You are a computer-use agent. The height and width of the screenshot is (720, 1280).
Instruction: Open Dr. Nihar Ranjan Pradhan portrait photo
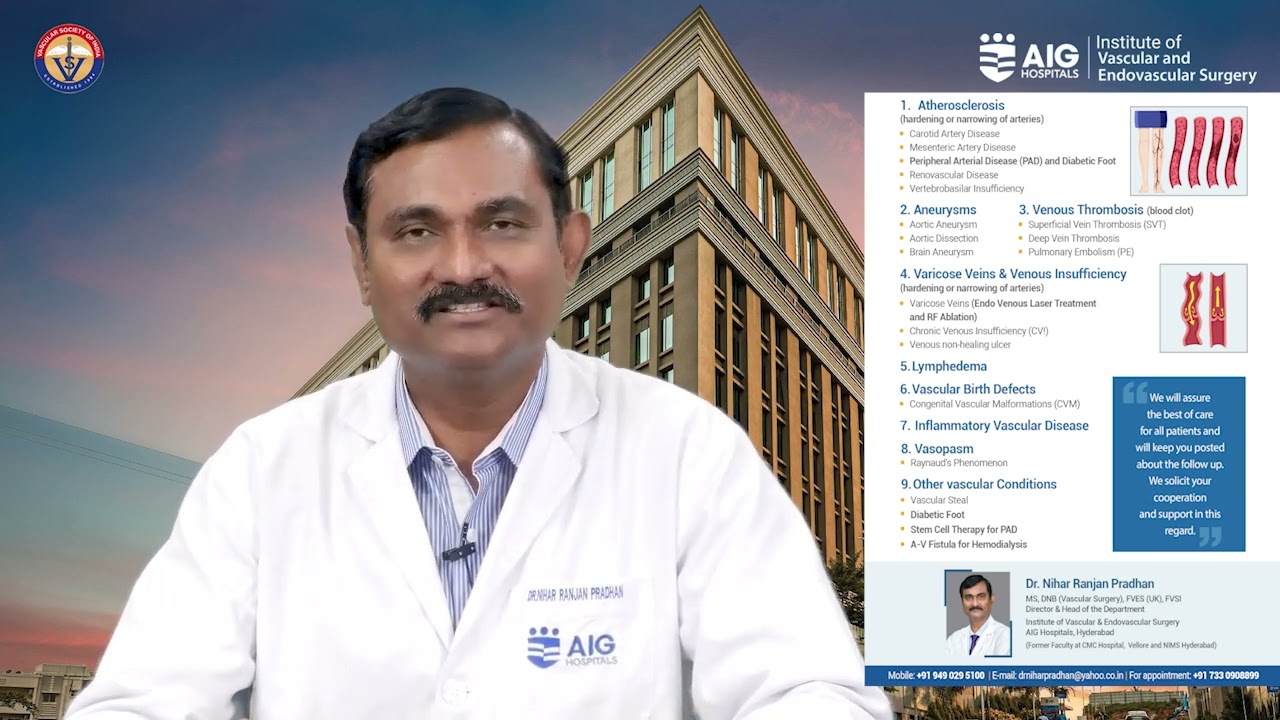977,614
